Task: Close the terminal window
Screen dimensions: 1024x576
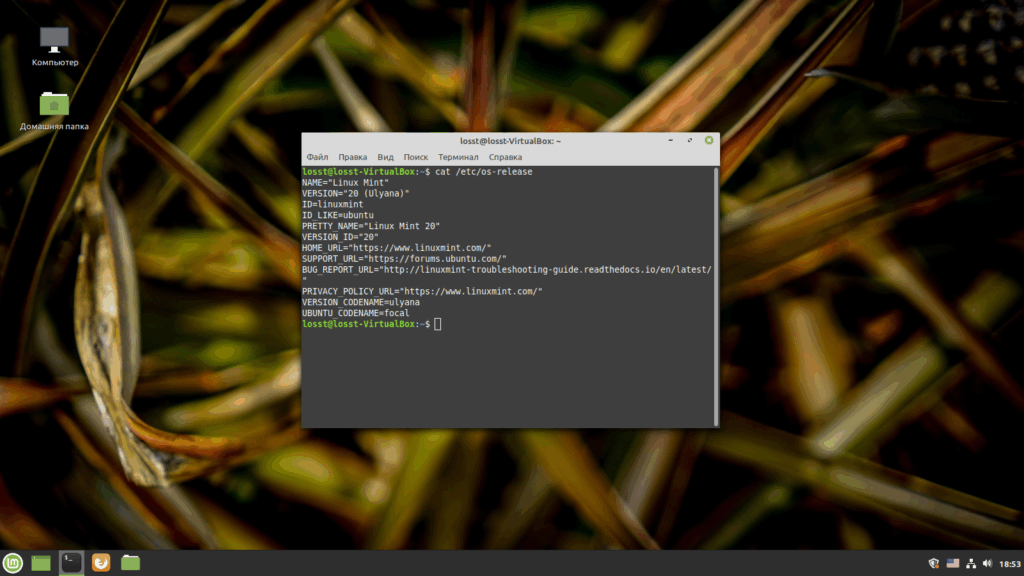Action: [709, 140]
